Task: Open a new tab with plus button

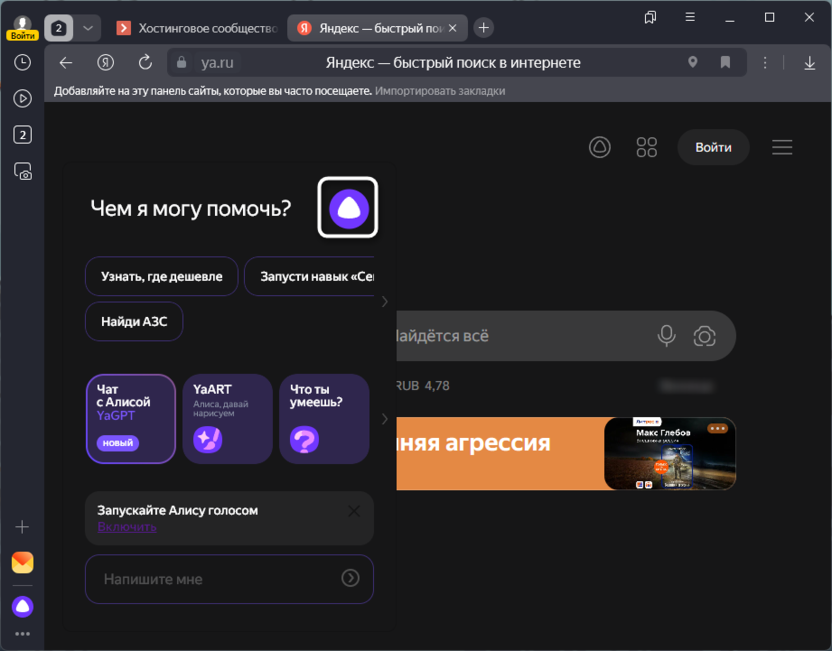Action: click(483, 28)
